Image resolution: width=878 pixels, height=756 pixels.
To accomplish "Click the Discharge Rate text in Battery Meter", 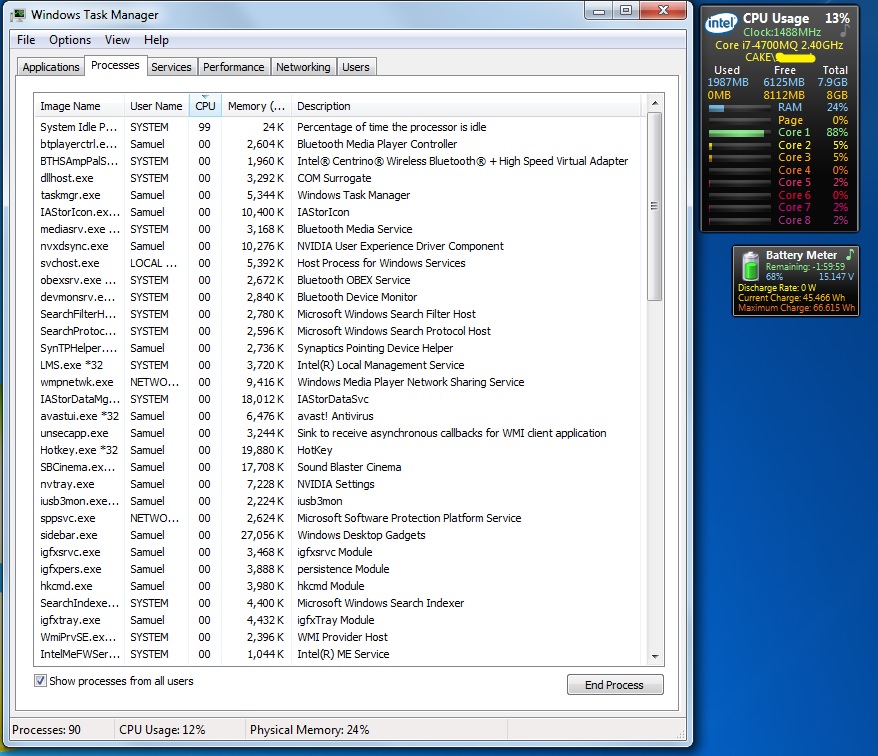I will pyautogui.click(x=777, y=288).
